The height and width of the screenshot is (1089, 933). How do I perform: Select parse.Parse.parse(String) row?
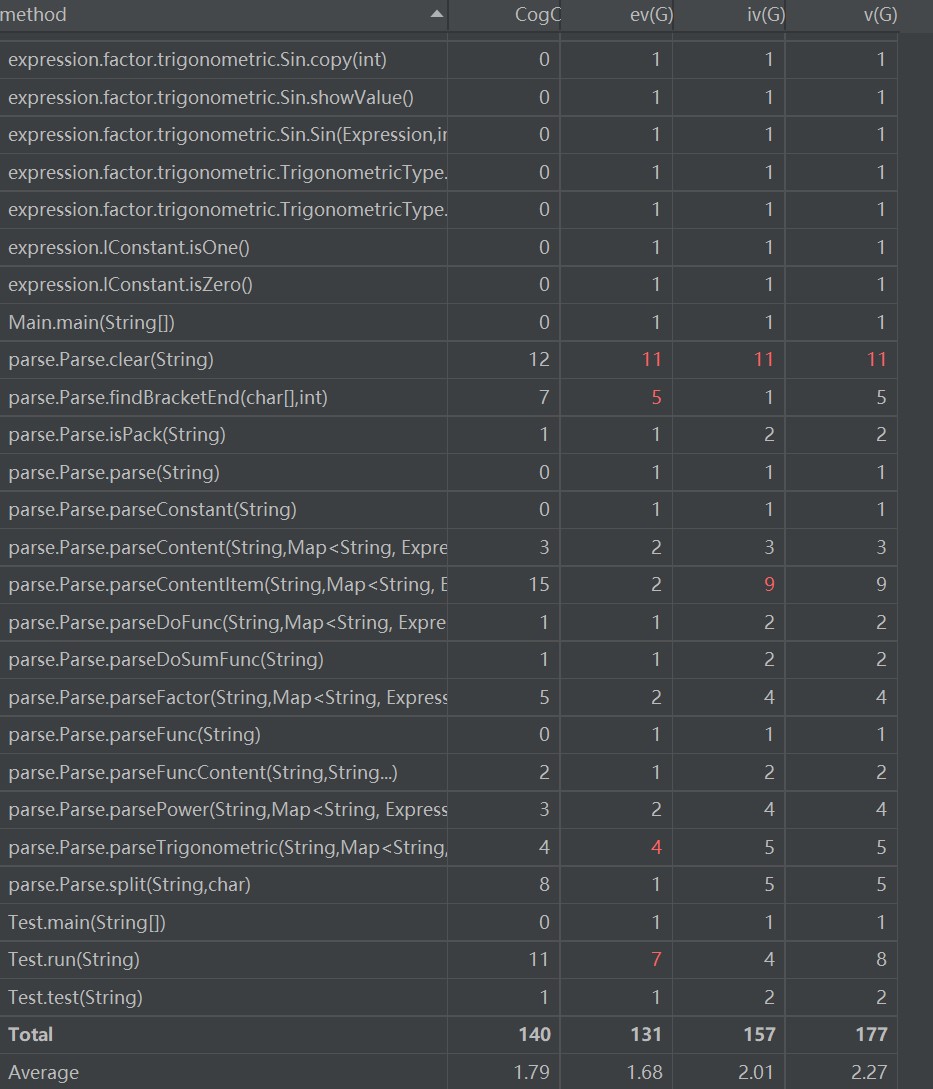pyautogui.click(x=449, y=472)
